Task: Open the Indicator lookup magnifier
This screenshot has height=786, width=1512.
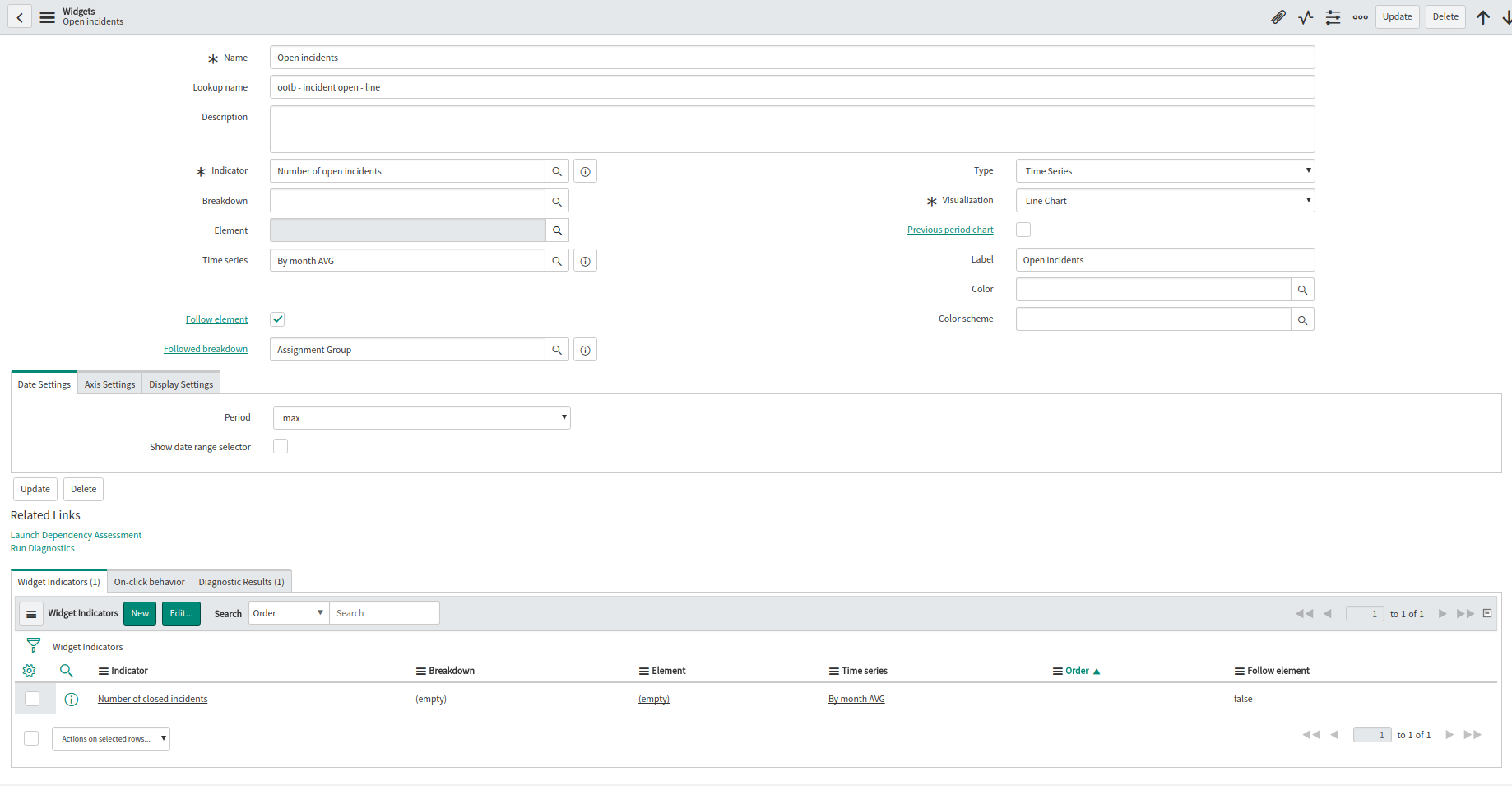Action: pos(557,170)
